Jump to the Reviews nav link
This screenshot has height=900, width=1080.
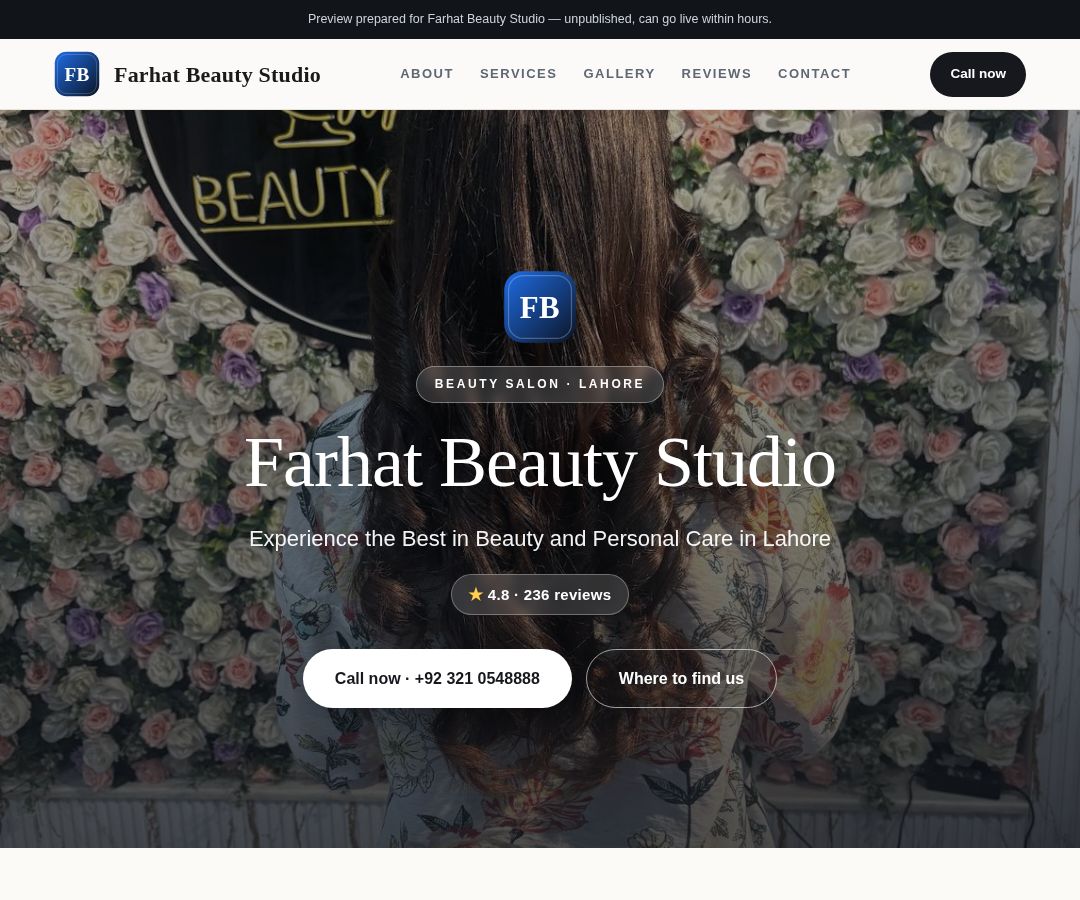coord(716,74)
